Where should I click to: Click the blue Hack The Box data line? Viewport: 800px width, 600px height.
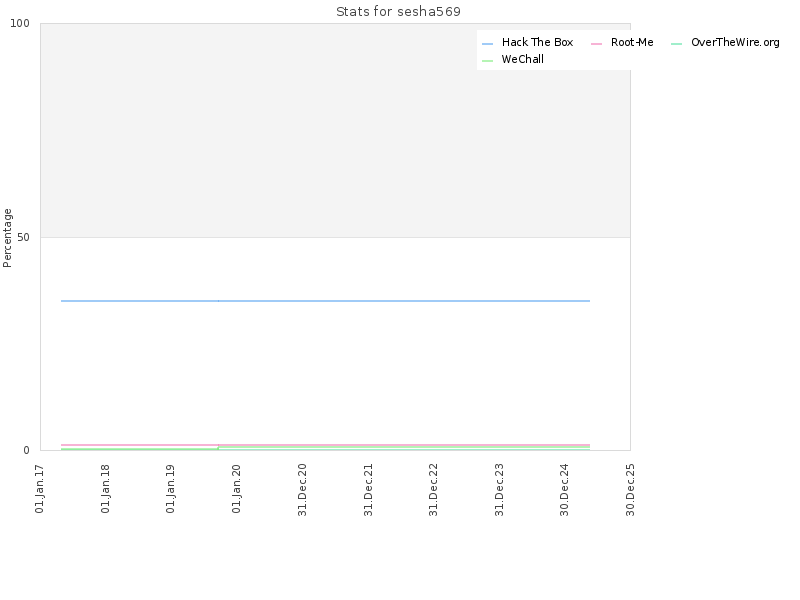click(326, 301)
